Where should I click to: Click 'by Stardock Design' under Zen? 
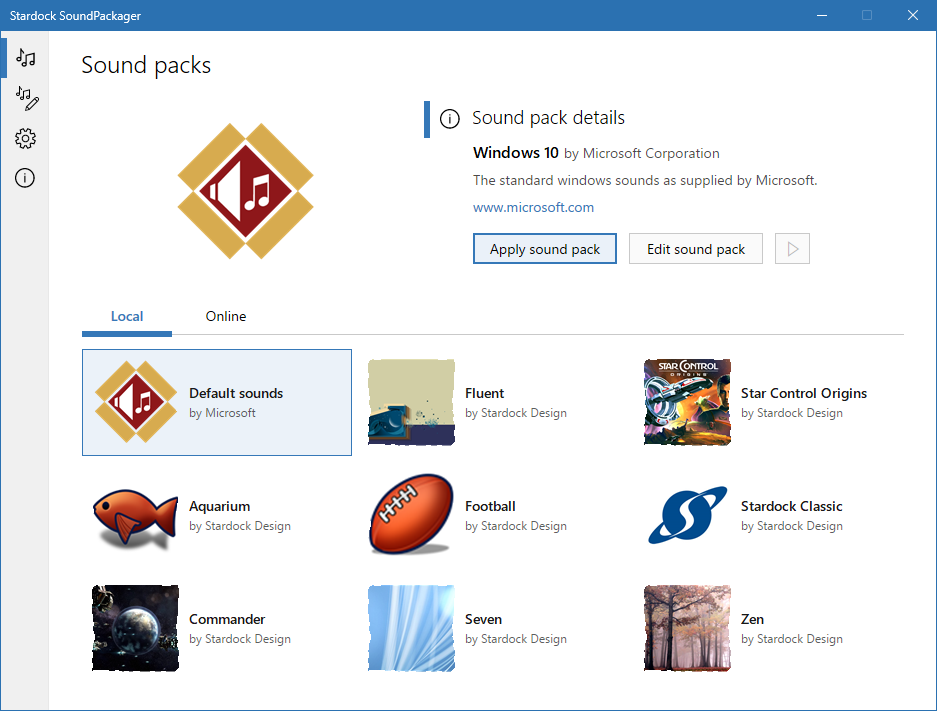(x=792, y=639)
